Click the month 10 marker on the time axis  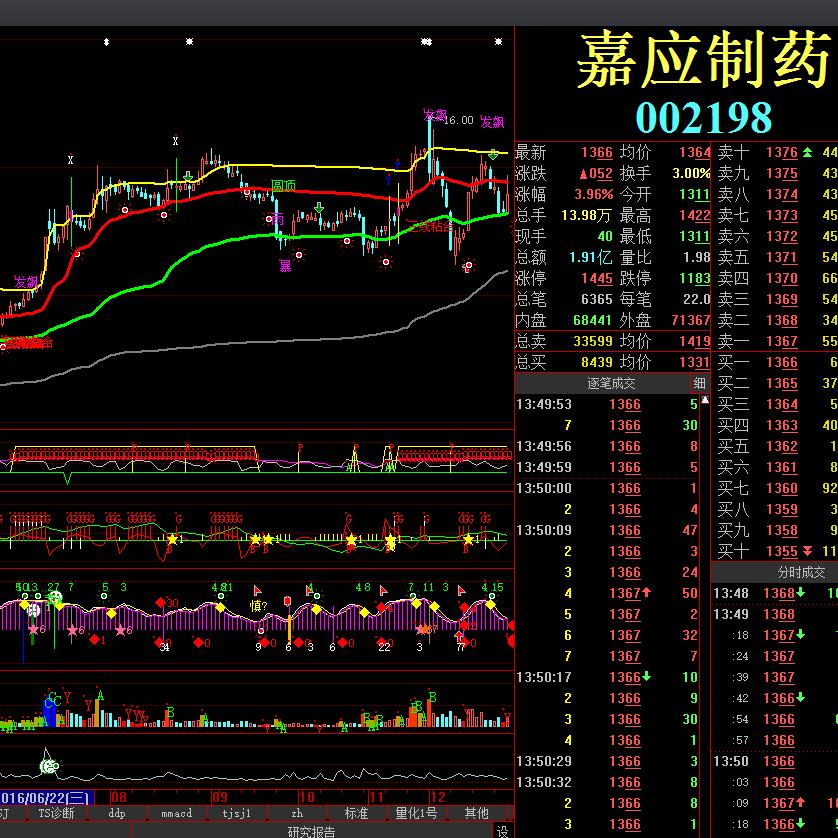[306, 797]
